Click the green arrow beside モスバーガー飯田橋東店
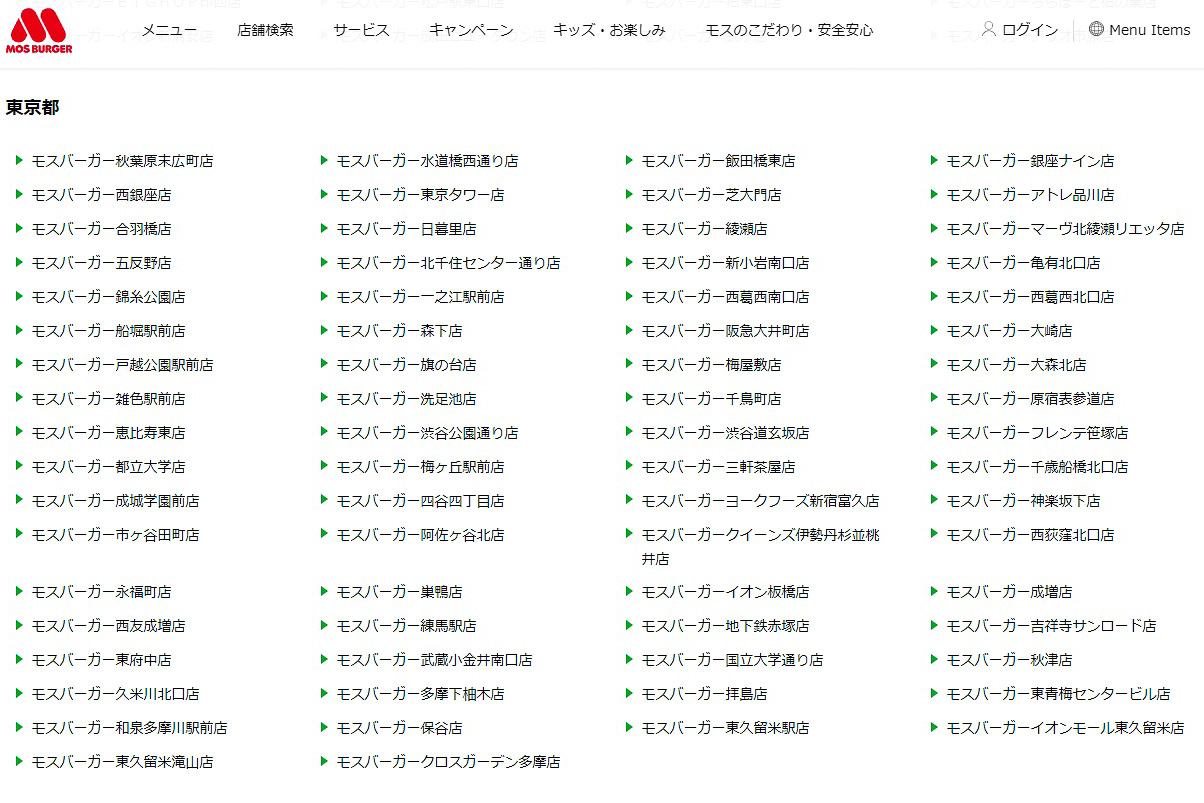 (629, 160)
